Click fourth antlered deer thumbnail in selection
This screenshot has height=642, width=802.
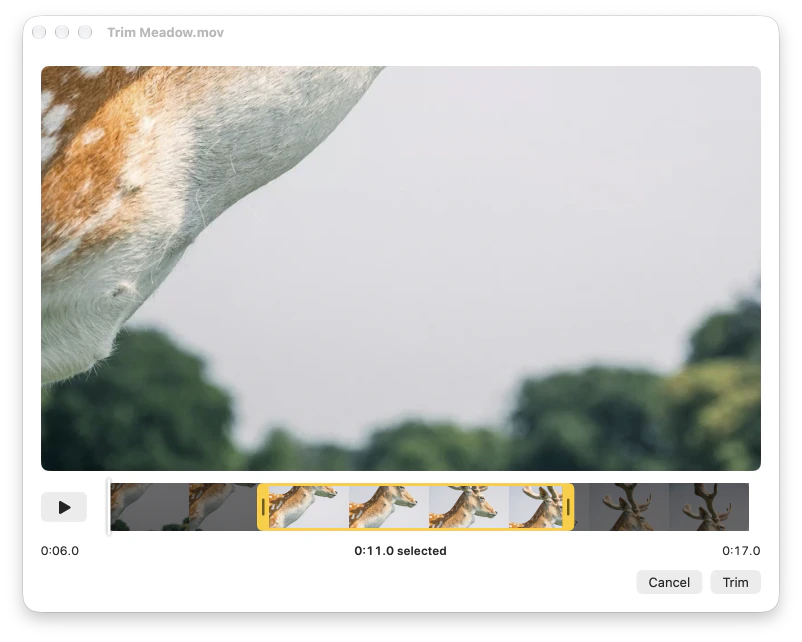[x=536, y=507]
